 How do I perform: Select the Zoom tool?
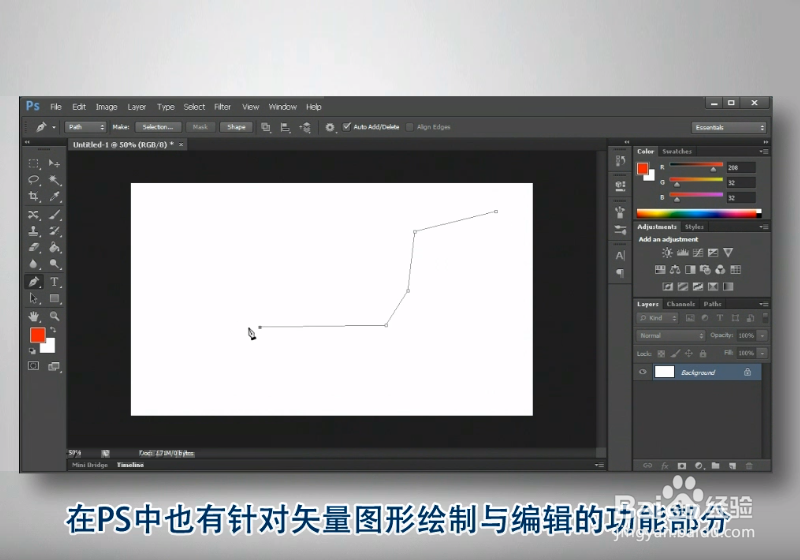click(x=54, y=316)
